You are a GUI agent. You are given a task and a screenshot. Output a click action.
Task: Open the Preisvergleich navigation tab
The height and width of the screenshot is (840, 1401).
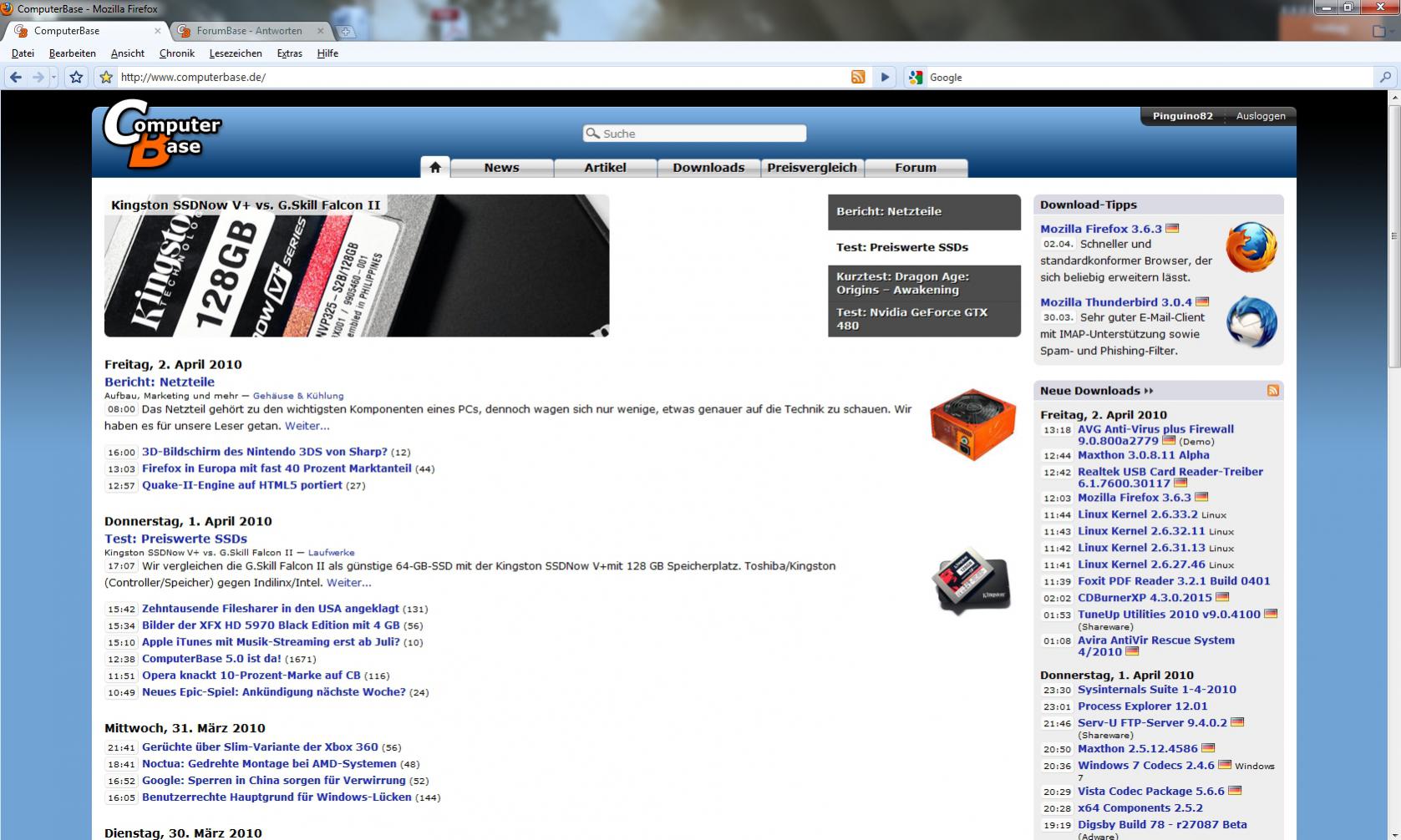coord(812,168)
